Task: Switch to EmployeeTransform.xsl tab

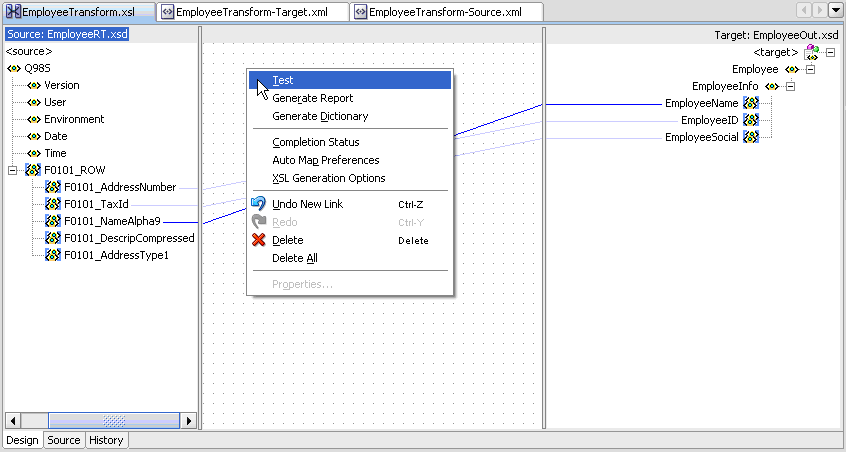Action: [x=79, y=11]
